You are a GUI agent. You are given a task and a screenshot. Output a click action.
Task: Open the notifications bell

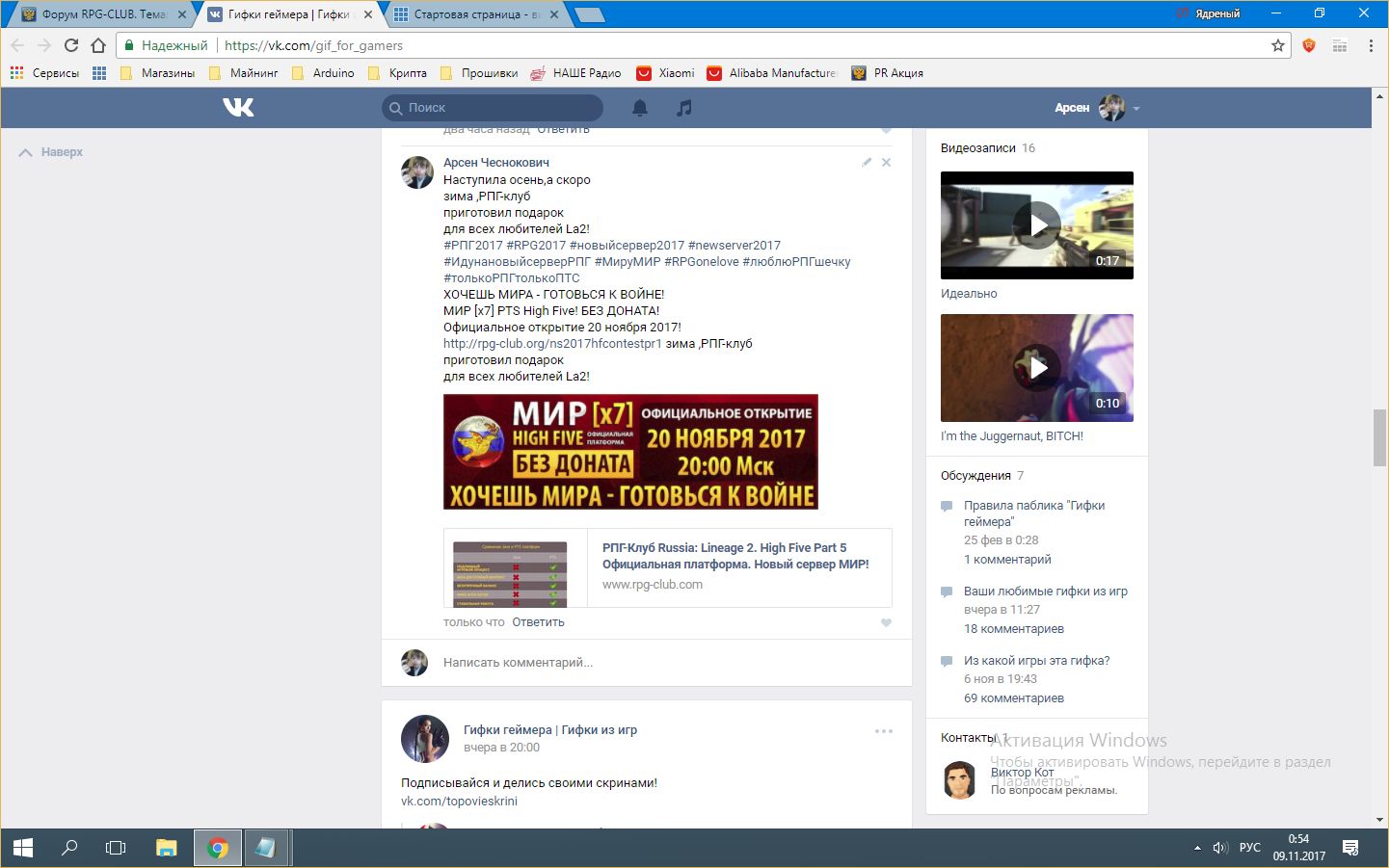640,108
